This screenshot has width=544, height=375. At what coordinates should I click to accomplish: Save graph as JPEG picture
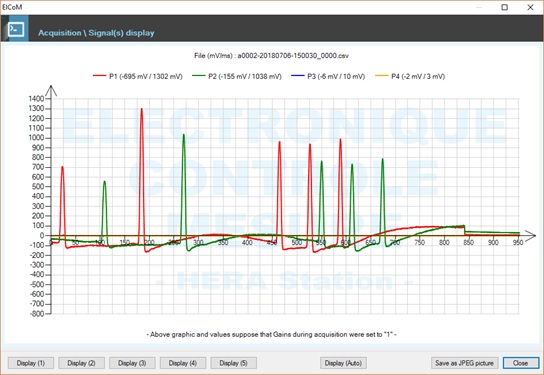465,363
